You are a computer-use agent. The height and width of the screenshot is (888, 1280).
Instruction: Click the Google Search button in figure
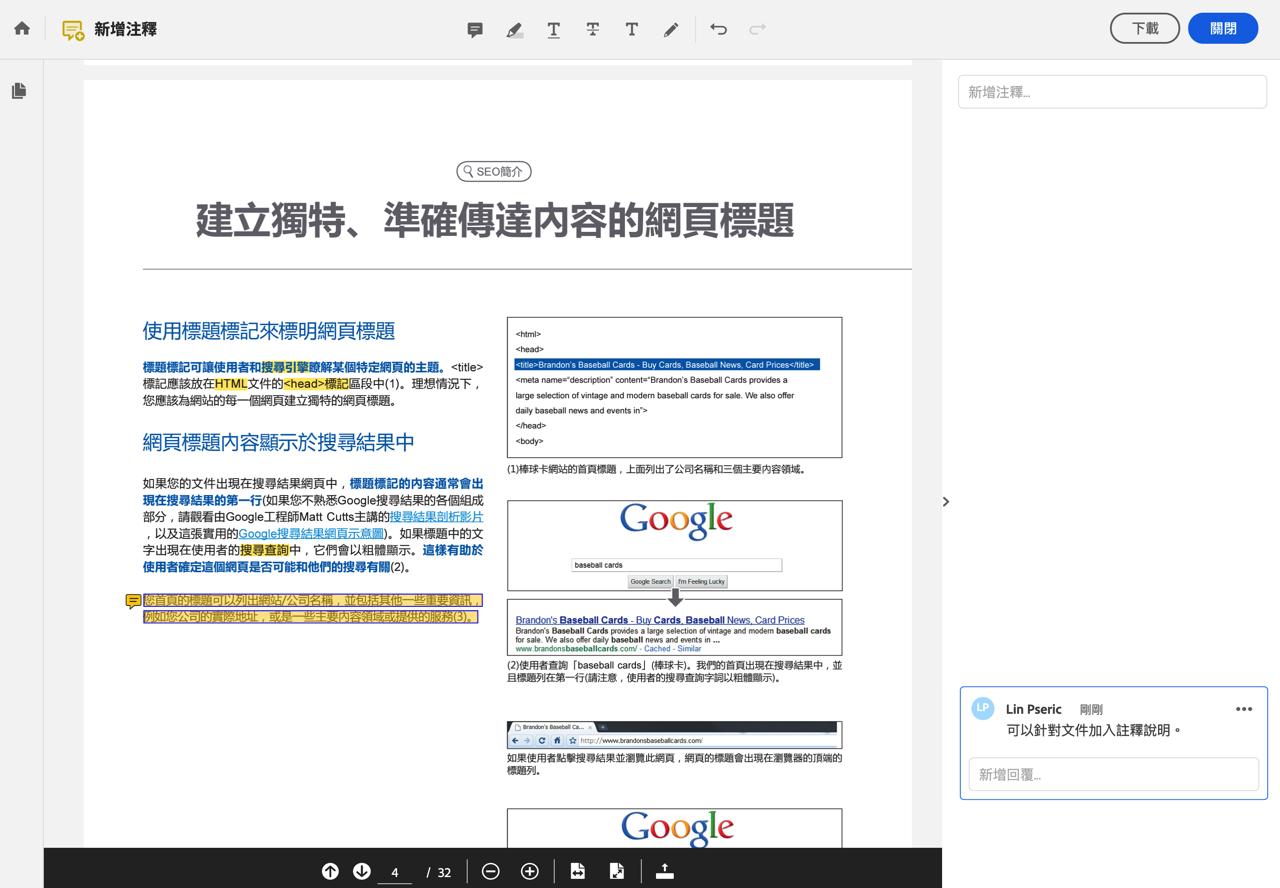click(650, 582)
